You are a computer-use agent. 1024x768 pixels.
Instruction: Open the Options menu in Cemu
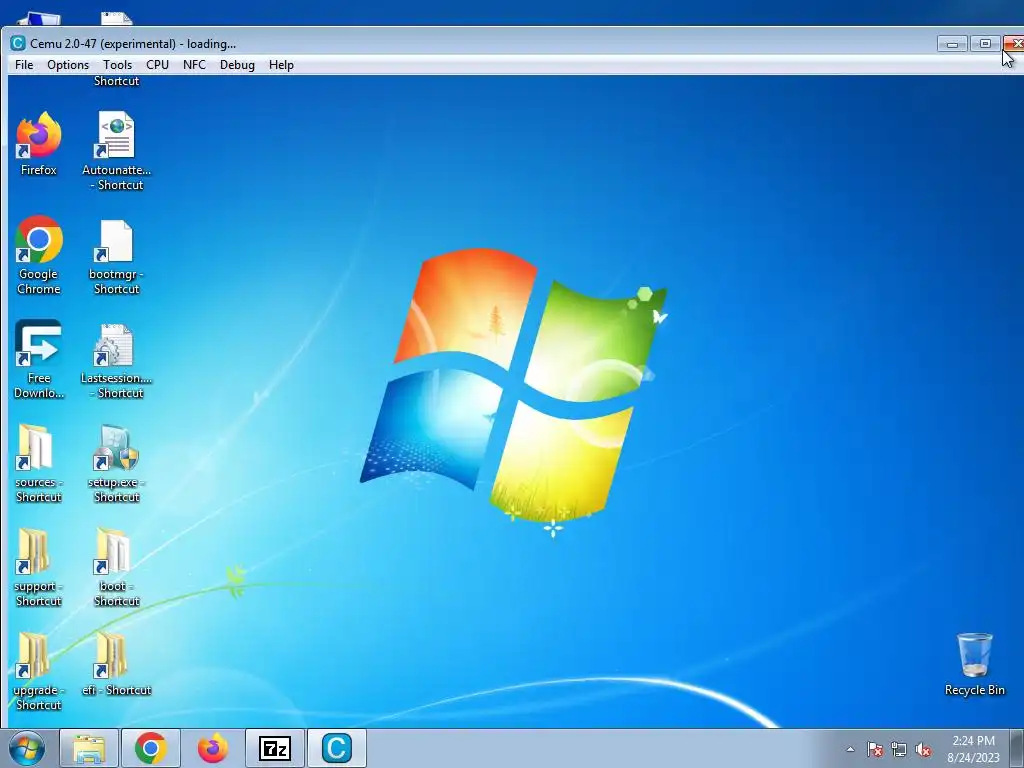tap(68, 65)
